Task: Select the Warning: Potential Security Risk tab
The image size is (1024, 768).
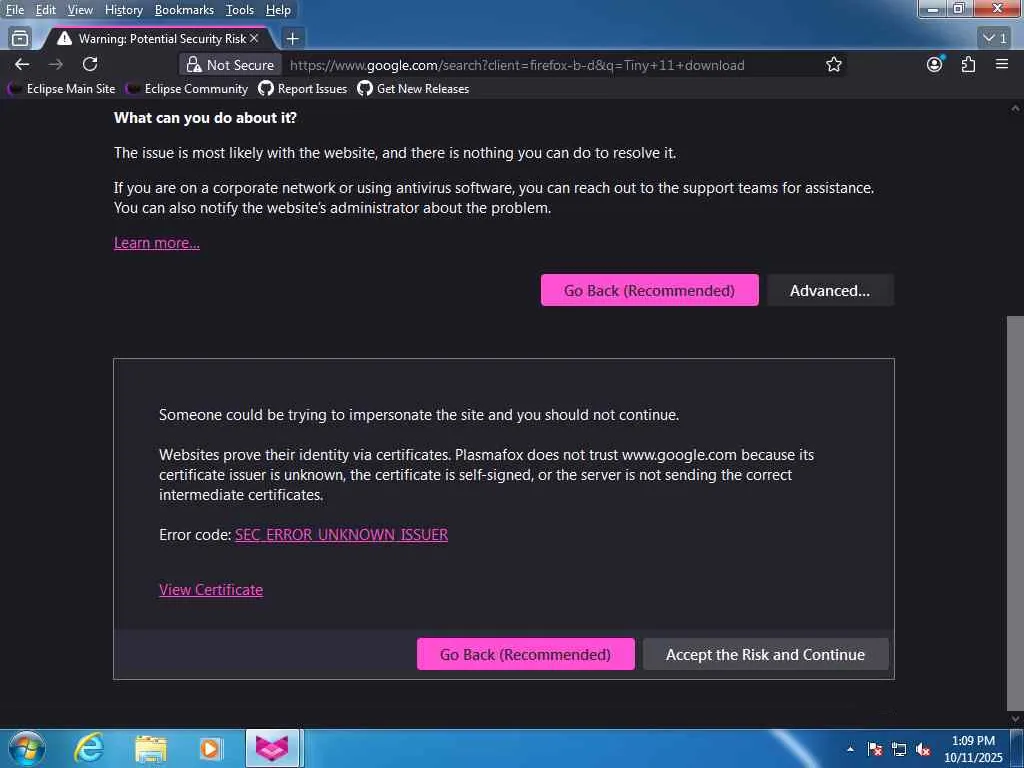Action: coord(157,39)
